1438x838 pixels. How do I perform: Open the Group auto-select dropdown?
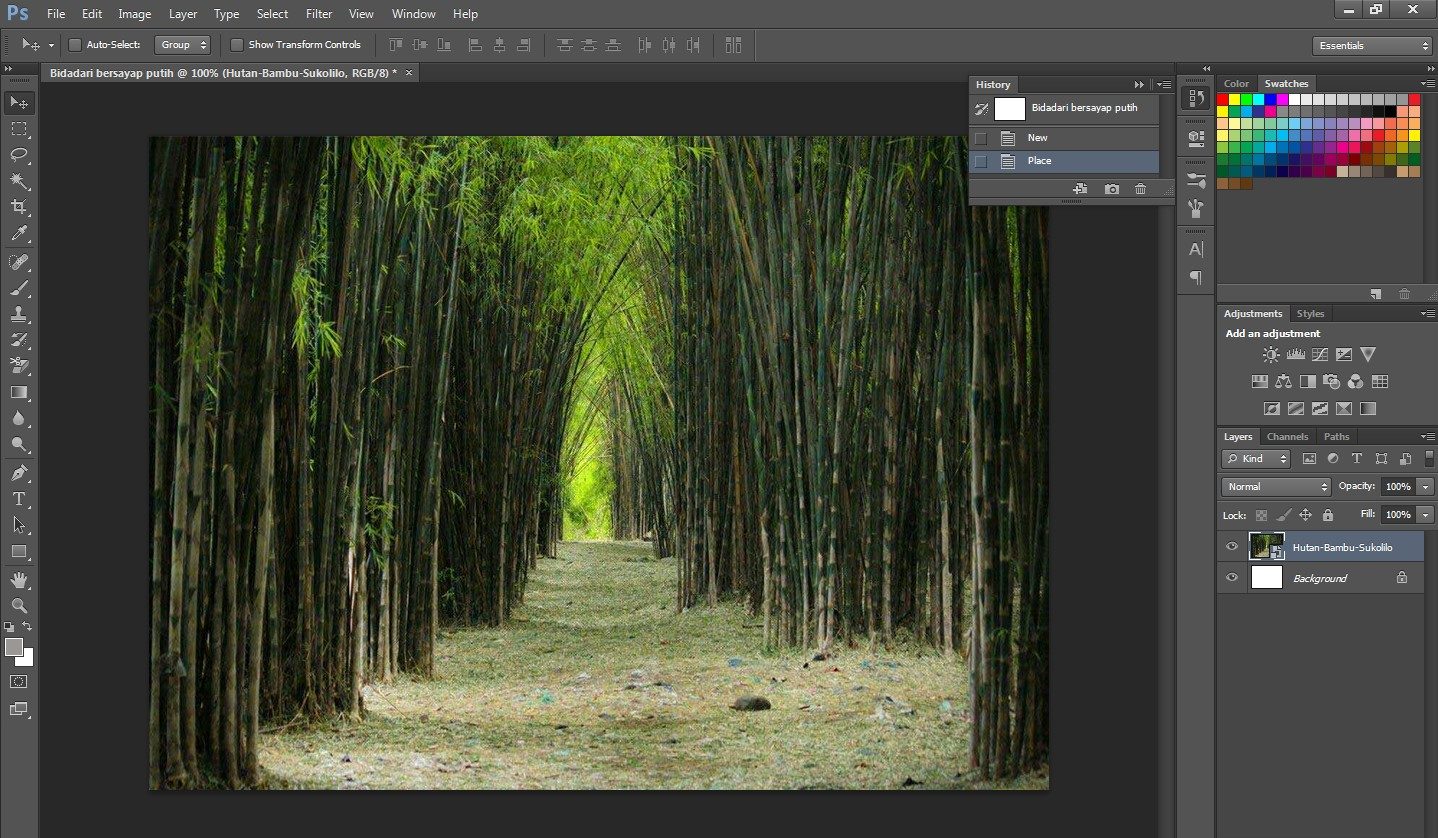(x=182, y=45)
